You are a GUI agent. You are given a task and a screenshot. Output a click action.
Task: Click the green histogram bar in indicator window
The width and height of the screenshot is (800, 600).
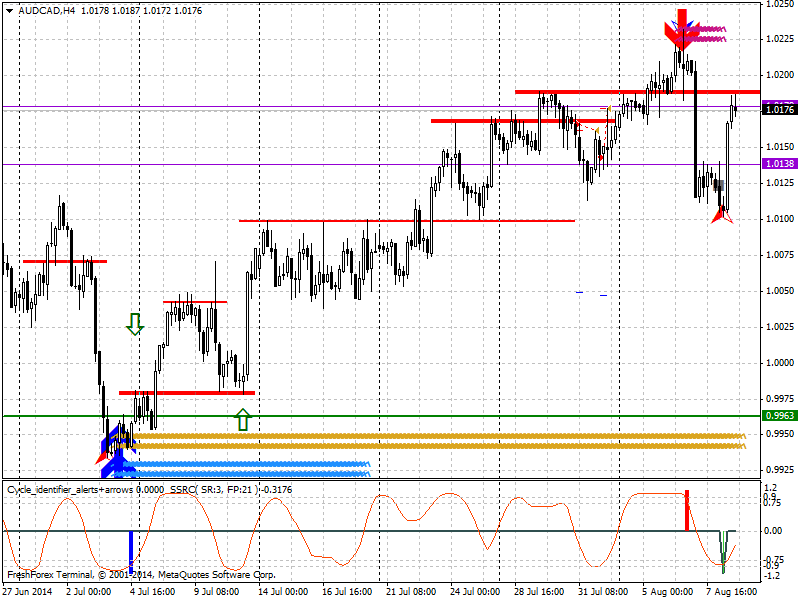[x=723, y=552]
